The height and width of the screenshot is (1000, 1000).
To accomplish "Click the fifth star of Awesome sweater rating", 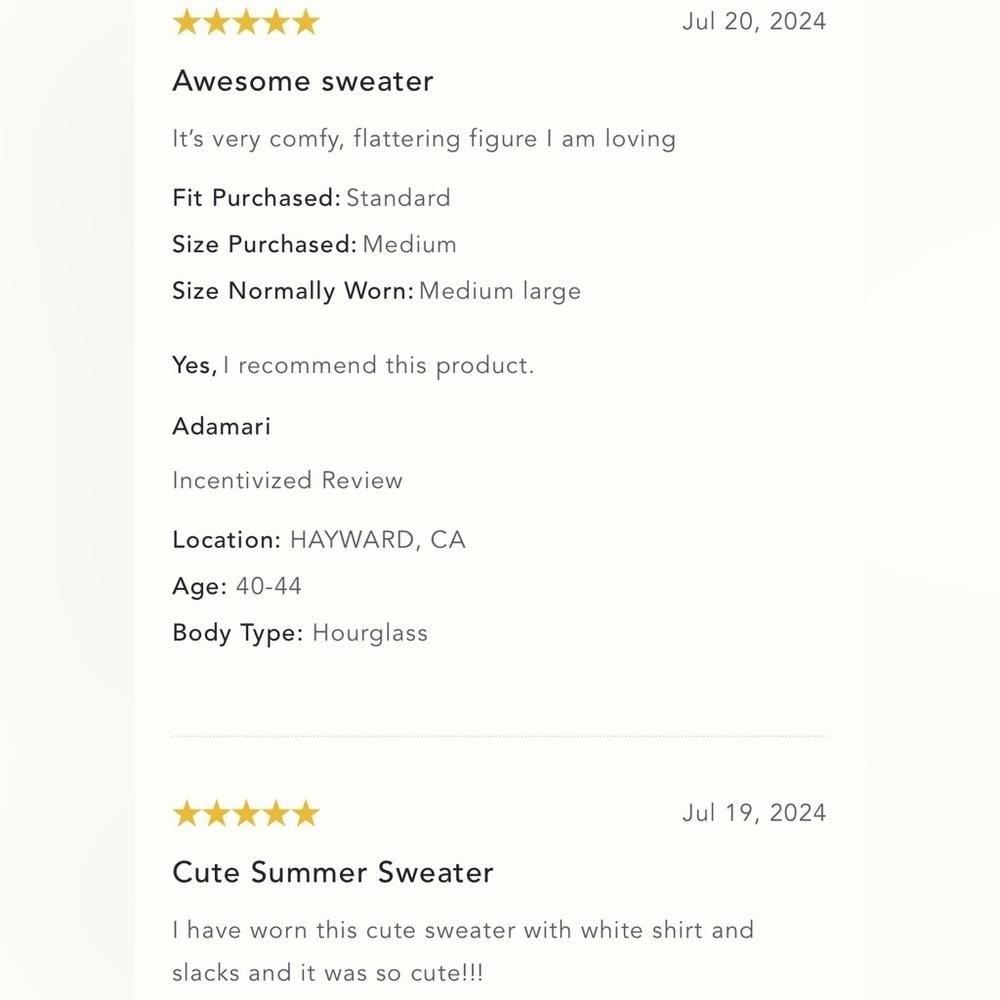I will coord(306,22).
